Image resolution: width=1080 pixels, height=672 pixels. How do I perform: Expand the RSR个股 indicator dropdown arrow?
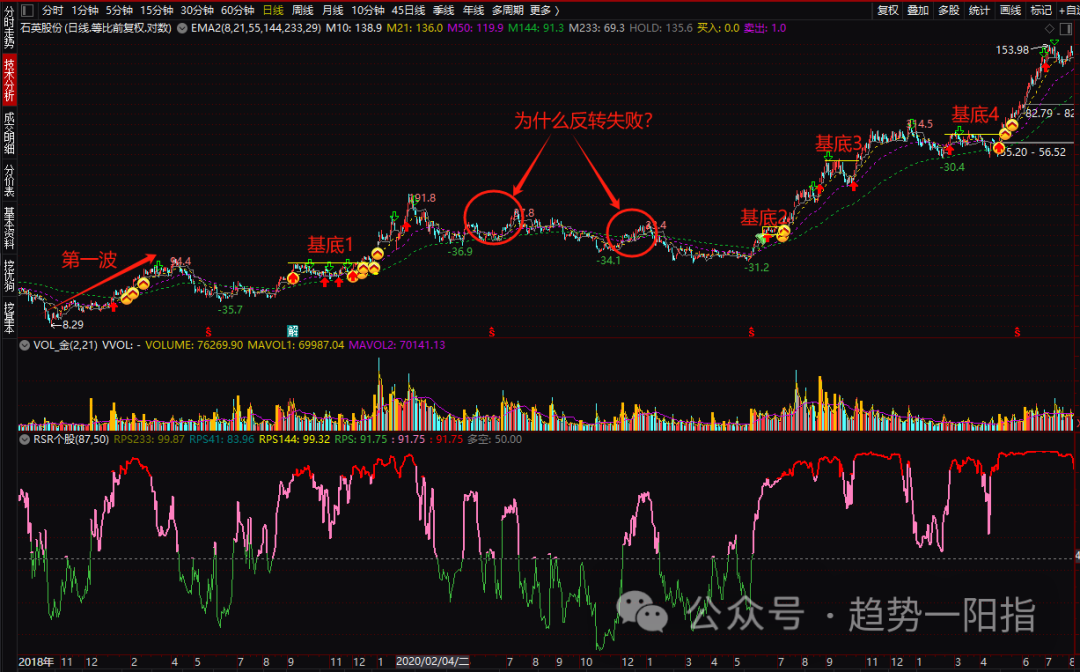[25, 439]
